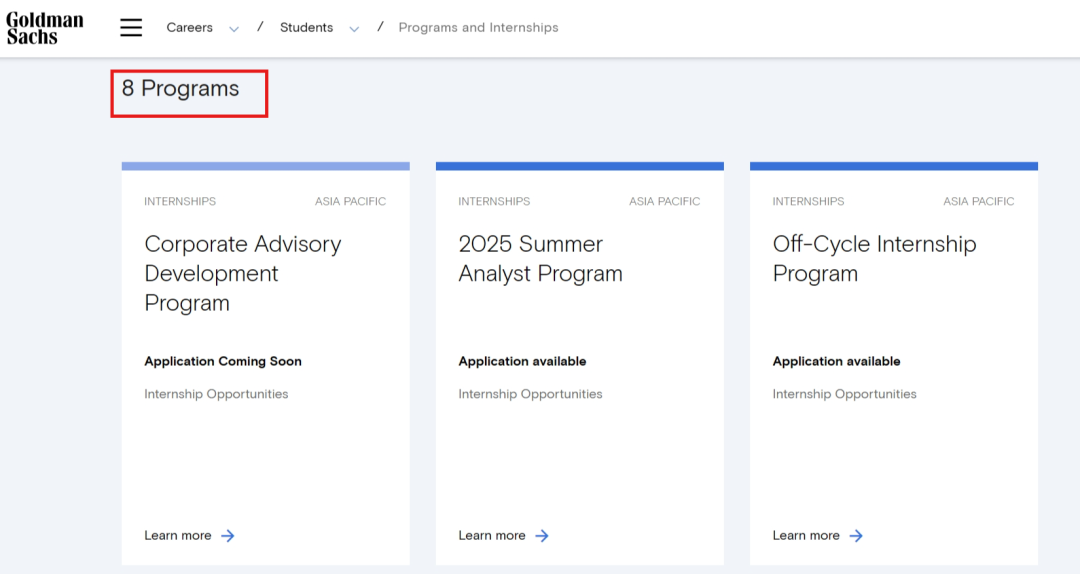Click arrow icon on Off-Cycle Internship card
Image resolution: width=1080 pixels, height=574 pixels.
pos(856,535)
